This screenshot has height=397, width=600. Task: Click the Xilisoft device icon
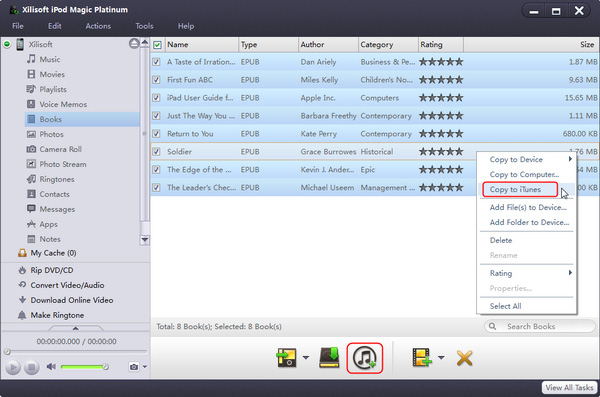pos(20,44)
